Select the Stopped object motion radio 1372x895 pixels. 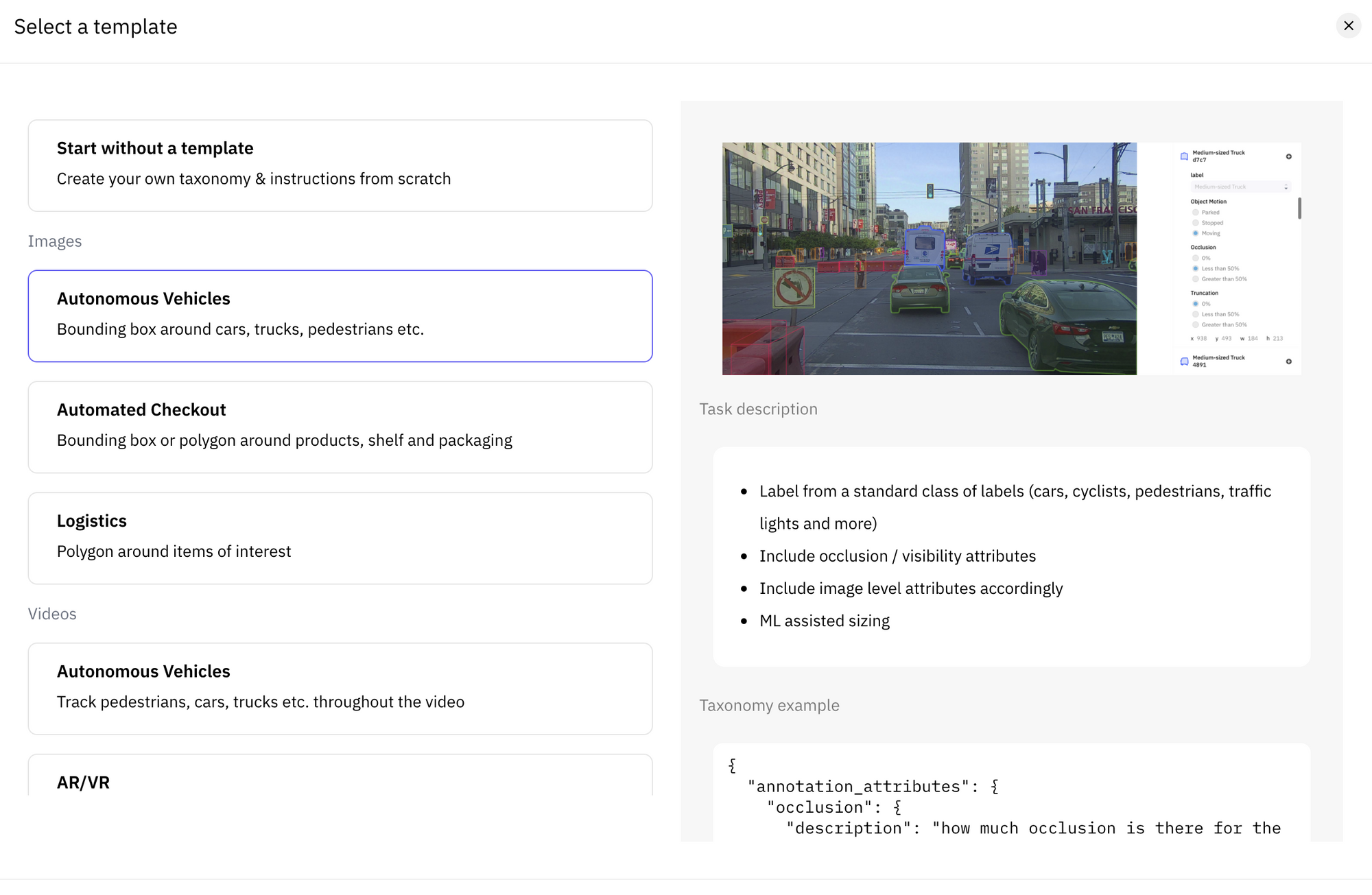pyautogui.click(x=1196, y=223)
